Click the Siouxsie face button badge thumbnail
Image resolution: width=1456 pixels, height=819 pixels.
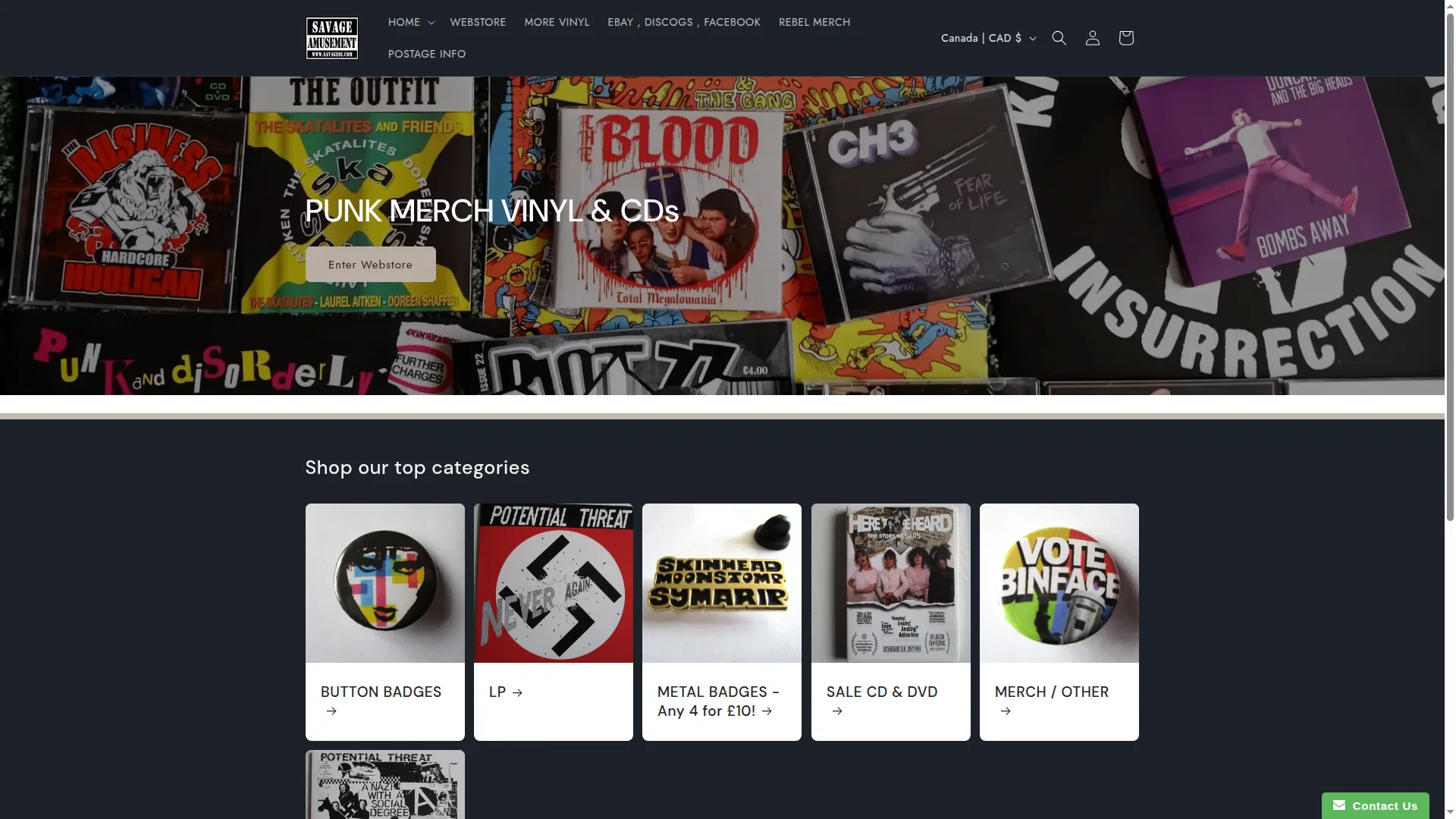[x=385, y=583]
